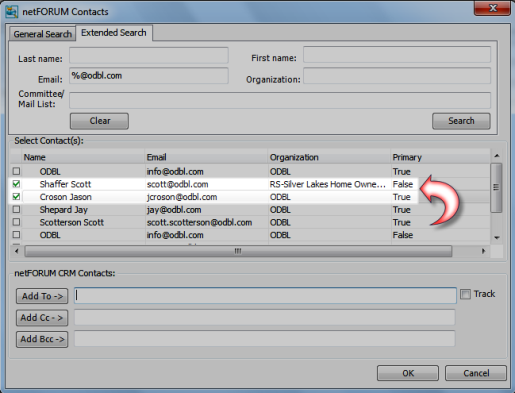515x393 pixels.
Task: Dismiss the dialog with Cancel button
Action: [x=476, y=373]
